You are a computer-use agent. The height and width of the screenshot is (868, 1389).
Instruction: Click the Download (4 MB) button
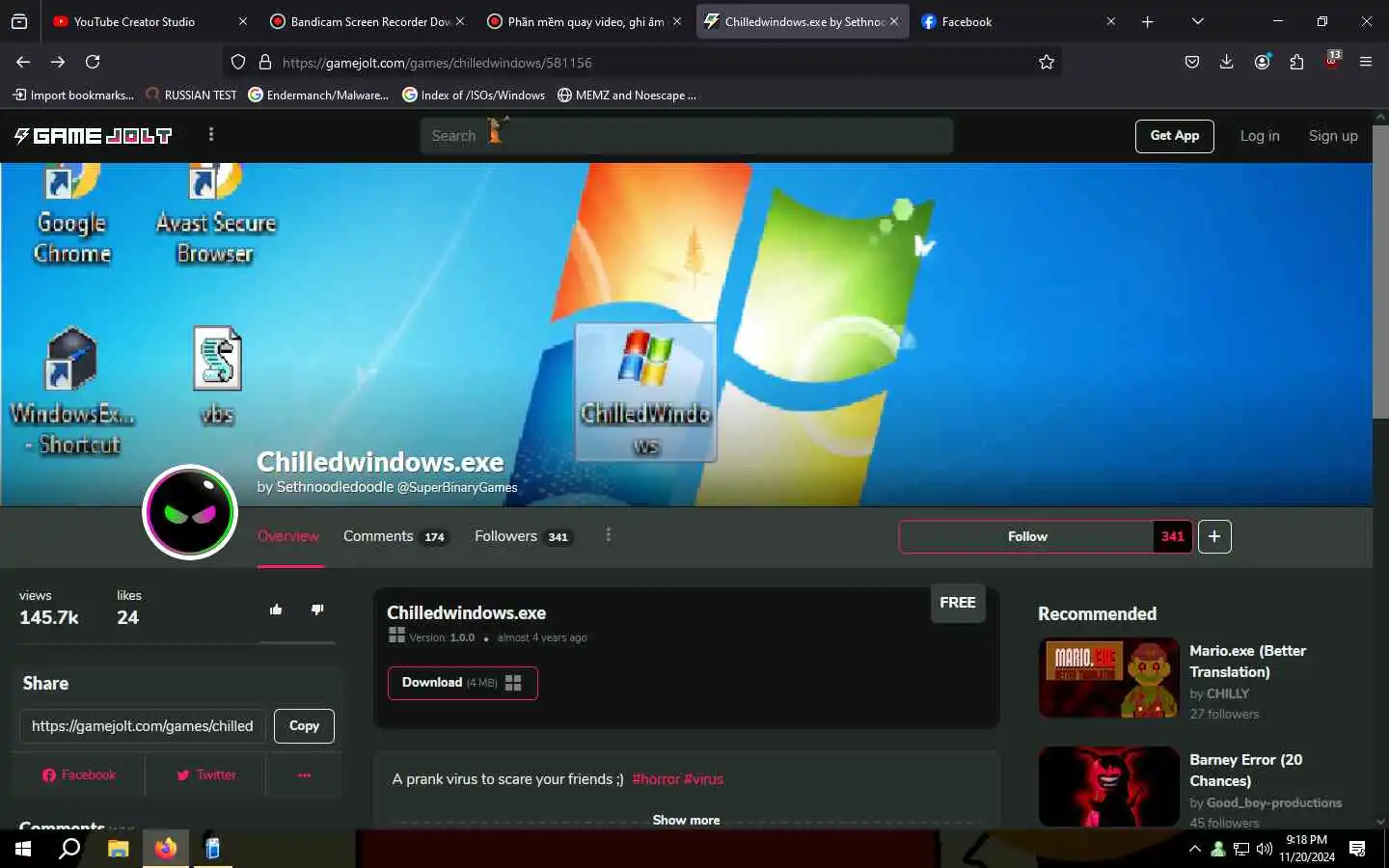[x=462, y=683]
